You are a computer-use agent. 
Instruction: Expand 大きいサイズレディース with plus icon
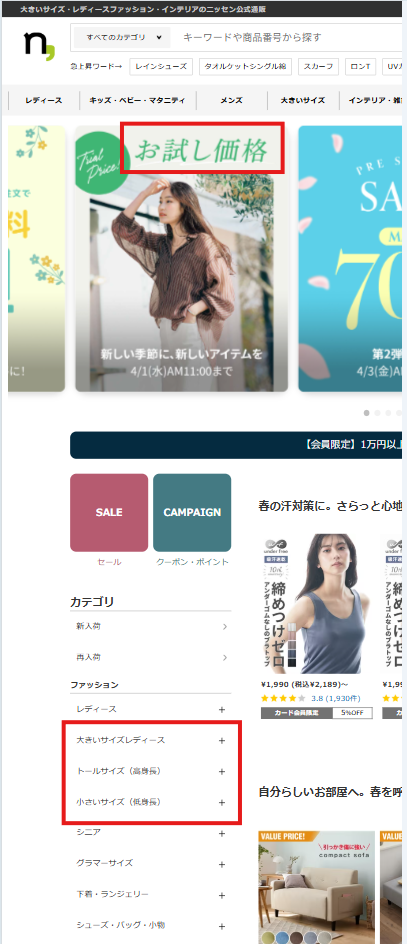[x=222, y=741]
